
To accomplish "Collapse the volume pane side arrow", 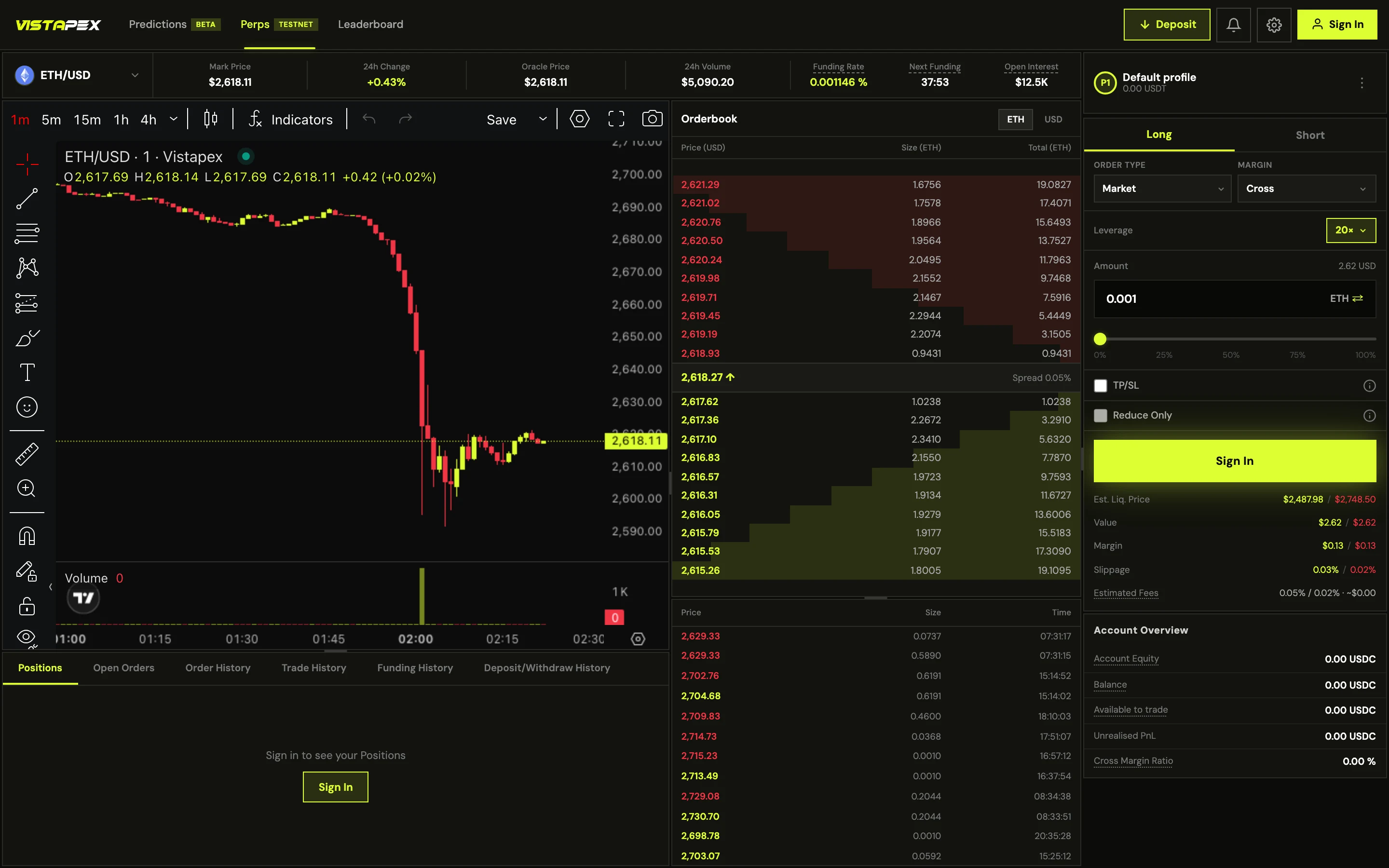I will [x=51, y=587].
